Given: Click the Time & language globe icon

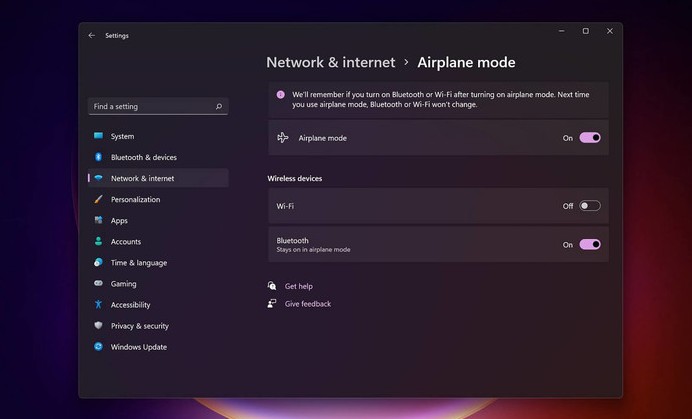Looking at the screenshot, I should pyautogui.click(x=98, y=262).
